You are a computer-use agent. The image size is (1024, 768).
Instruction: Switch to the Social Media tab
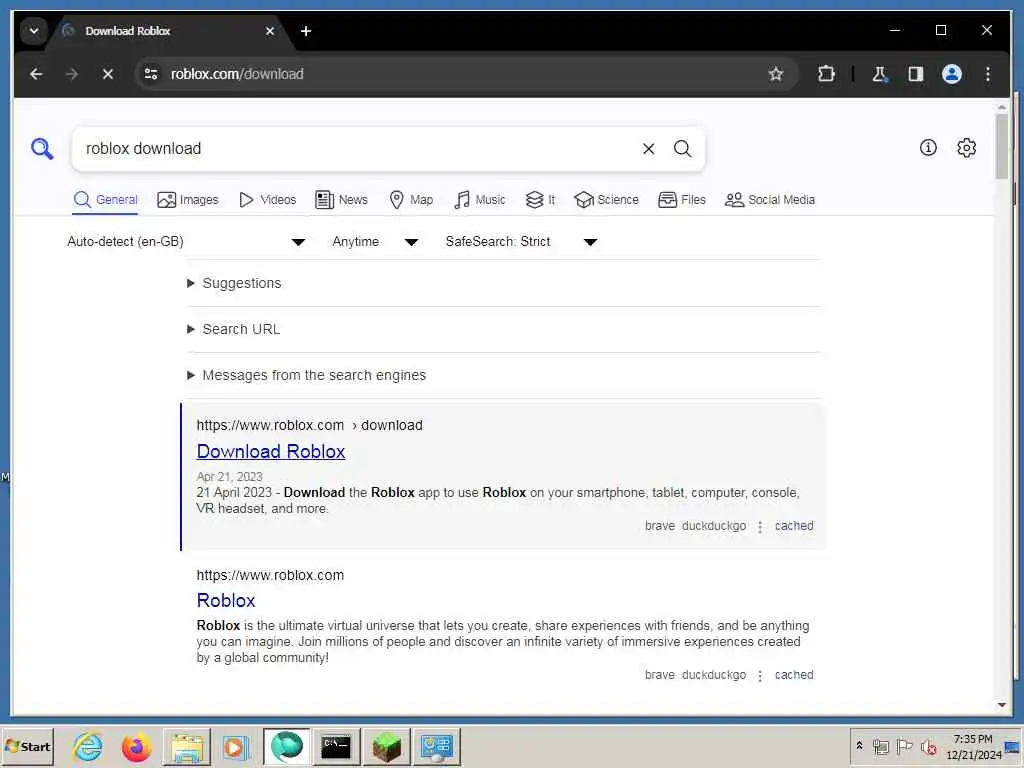coord(770,200)
